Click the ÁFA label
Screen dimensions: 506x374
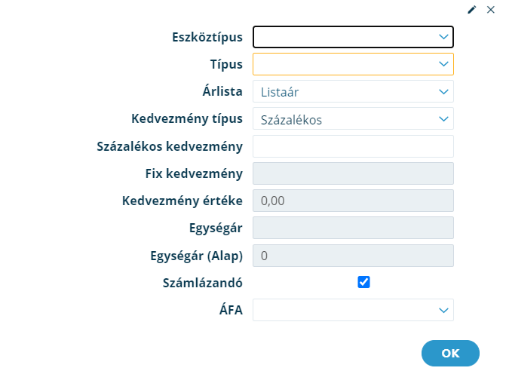(x=231, y=310)
